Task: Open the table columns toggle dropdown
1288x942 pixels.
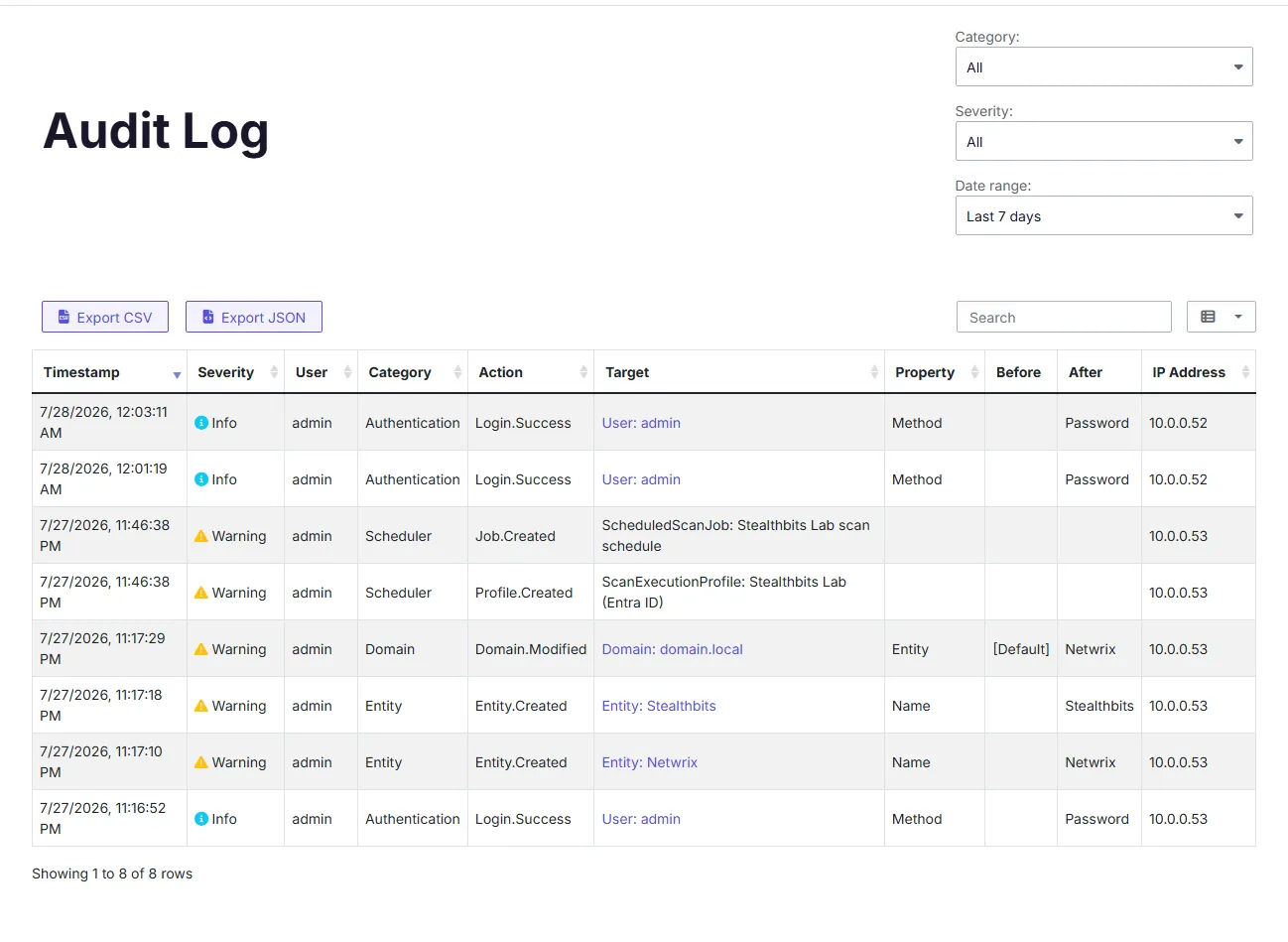Action: pyautogui.click(x=1221, y=317)
